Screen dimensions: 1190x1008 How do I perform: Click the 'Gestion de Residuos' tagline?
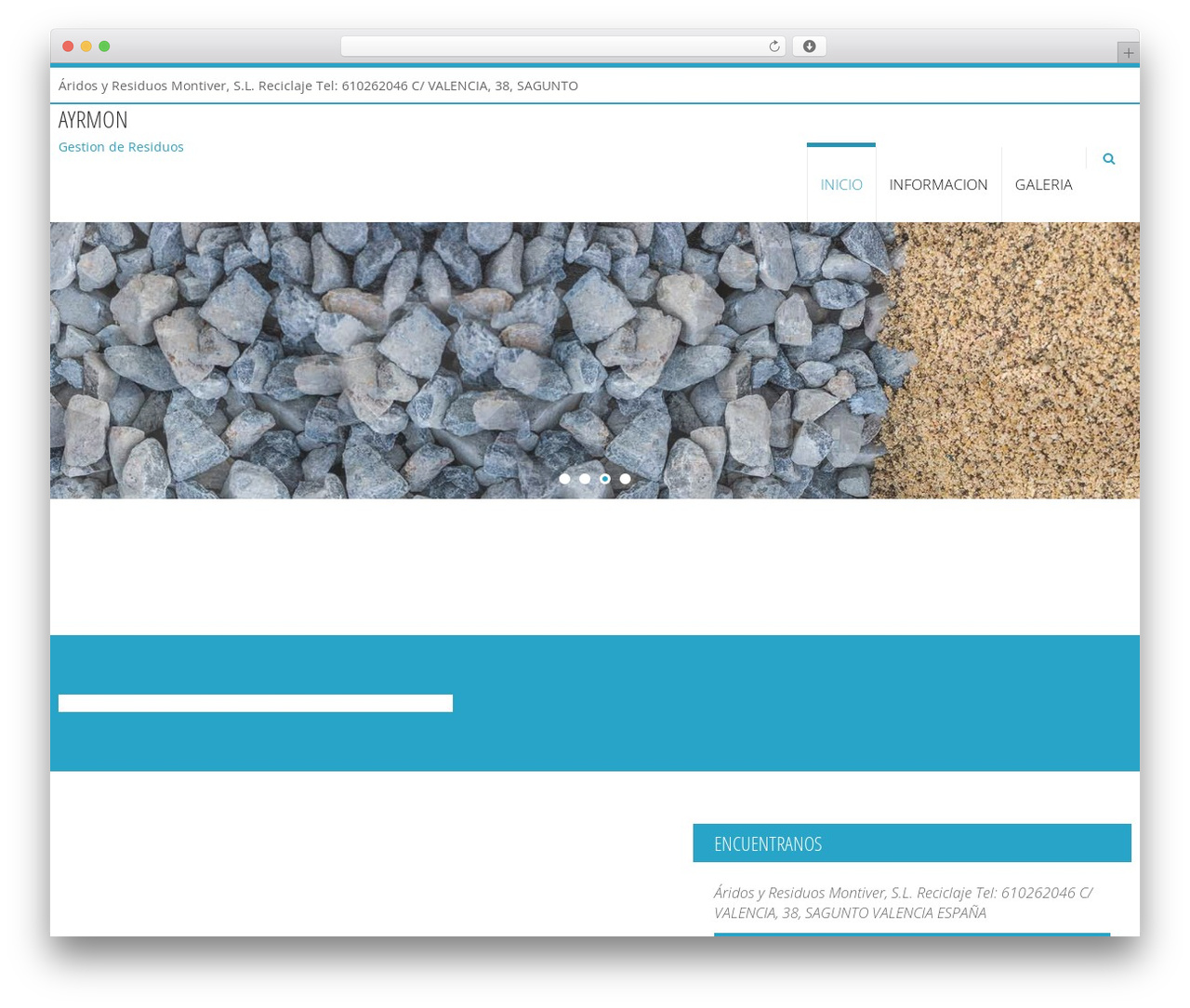[x=121, y=147]
